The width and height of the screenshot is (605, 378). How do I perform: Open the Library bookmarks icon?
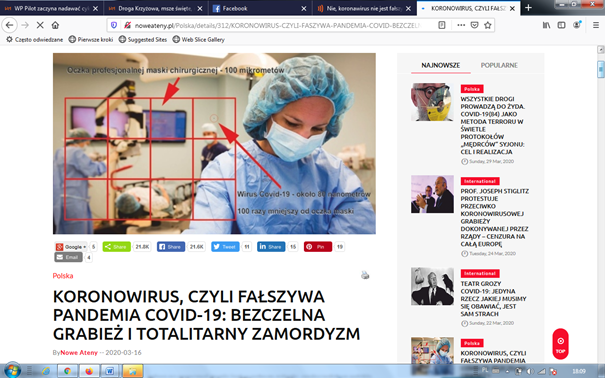(546, 25)
